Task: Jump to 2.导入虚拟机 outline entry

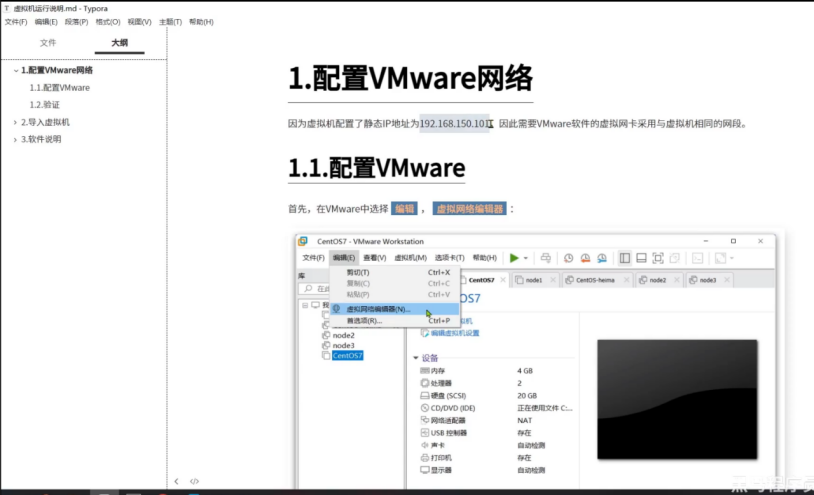Action: 45,122
